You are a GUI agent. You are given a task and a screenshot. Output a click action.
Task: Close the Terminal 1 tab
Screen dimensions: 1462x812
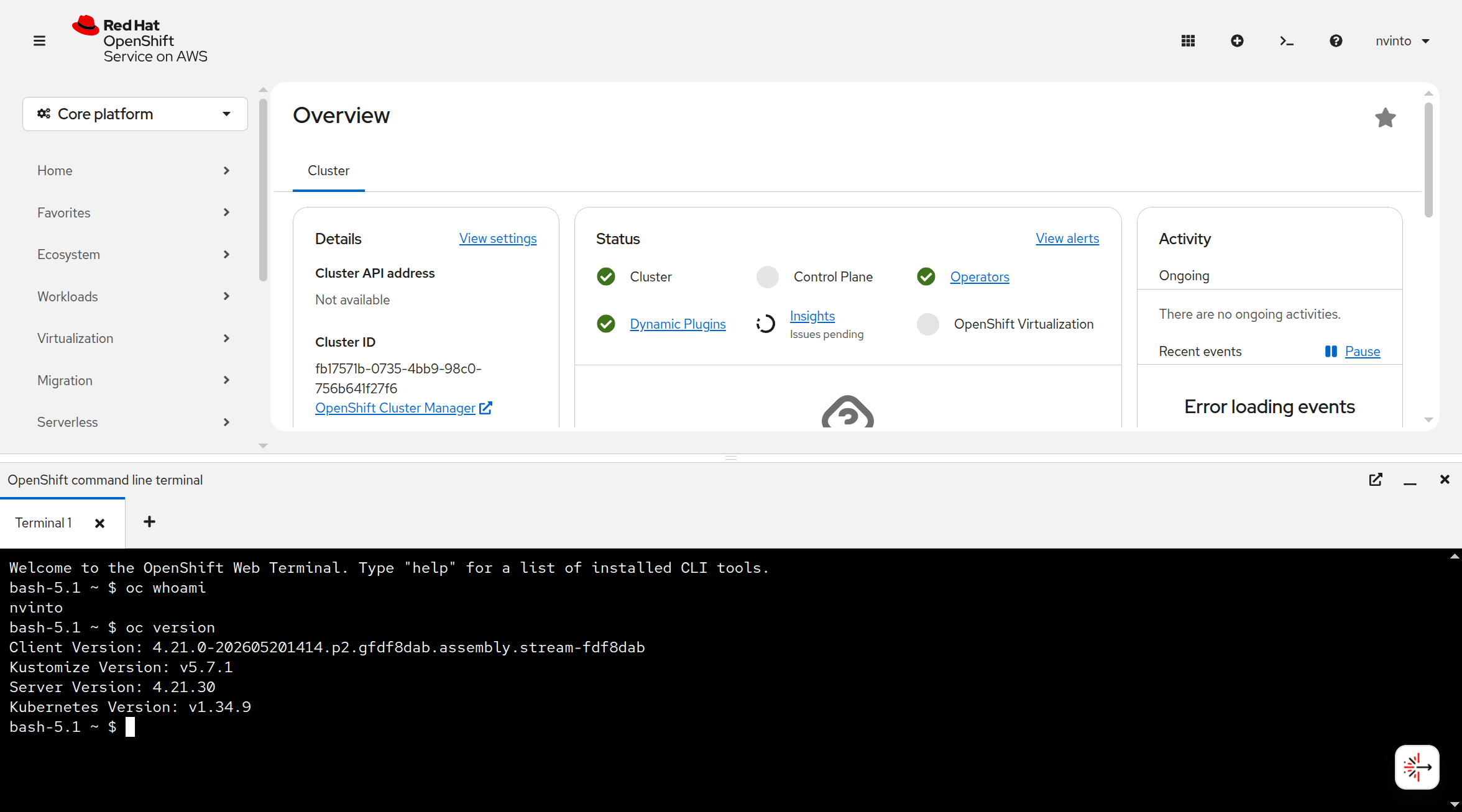pos(99,523)
